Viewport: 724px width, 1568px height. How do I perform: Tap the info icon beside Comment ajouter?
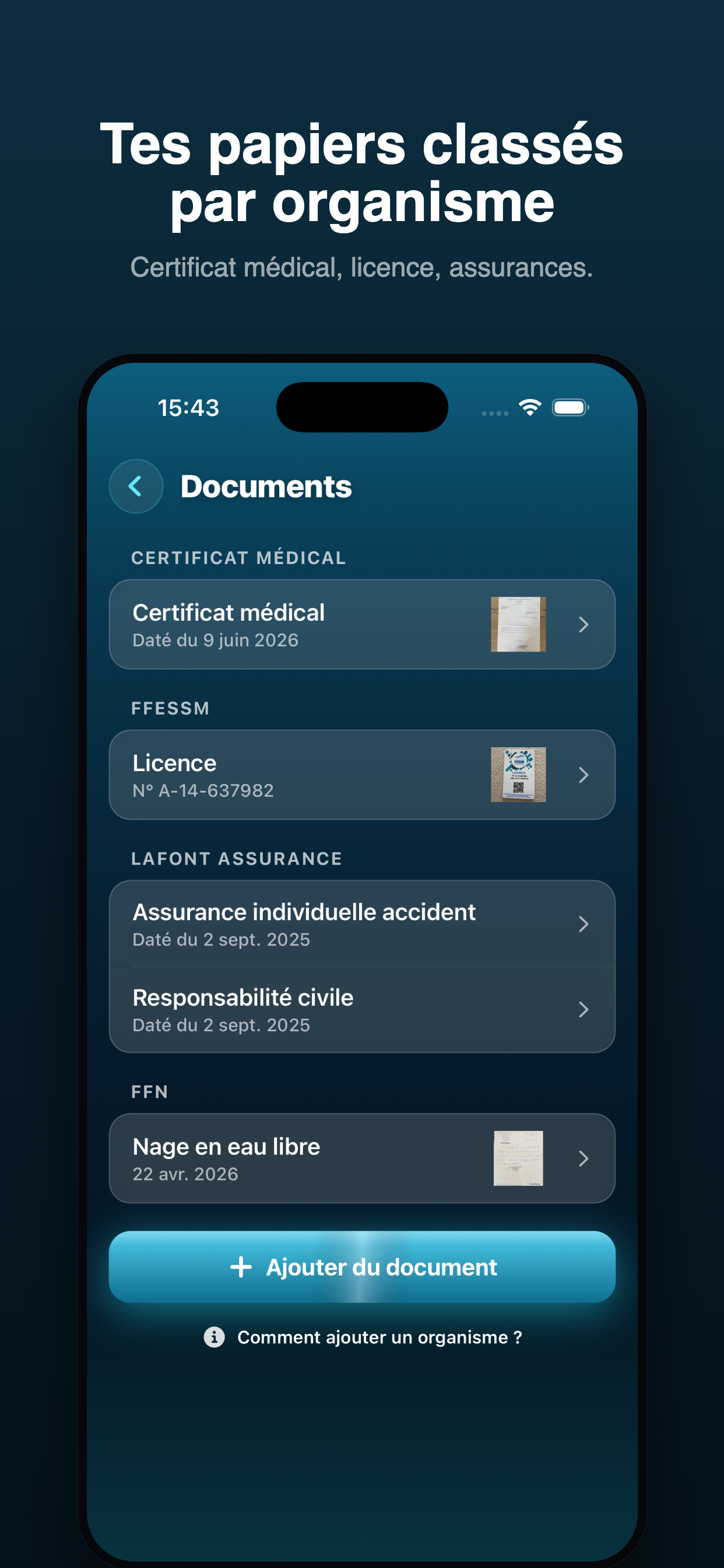click(x=214, y=1336)
